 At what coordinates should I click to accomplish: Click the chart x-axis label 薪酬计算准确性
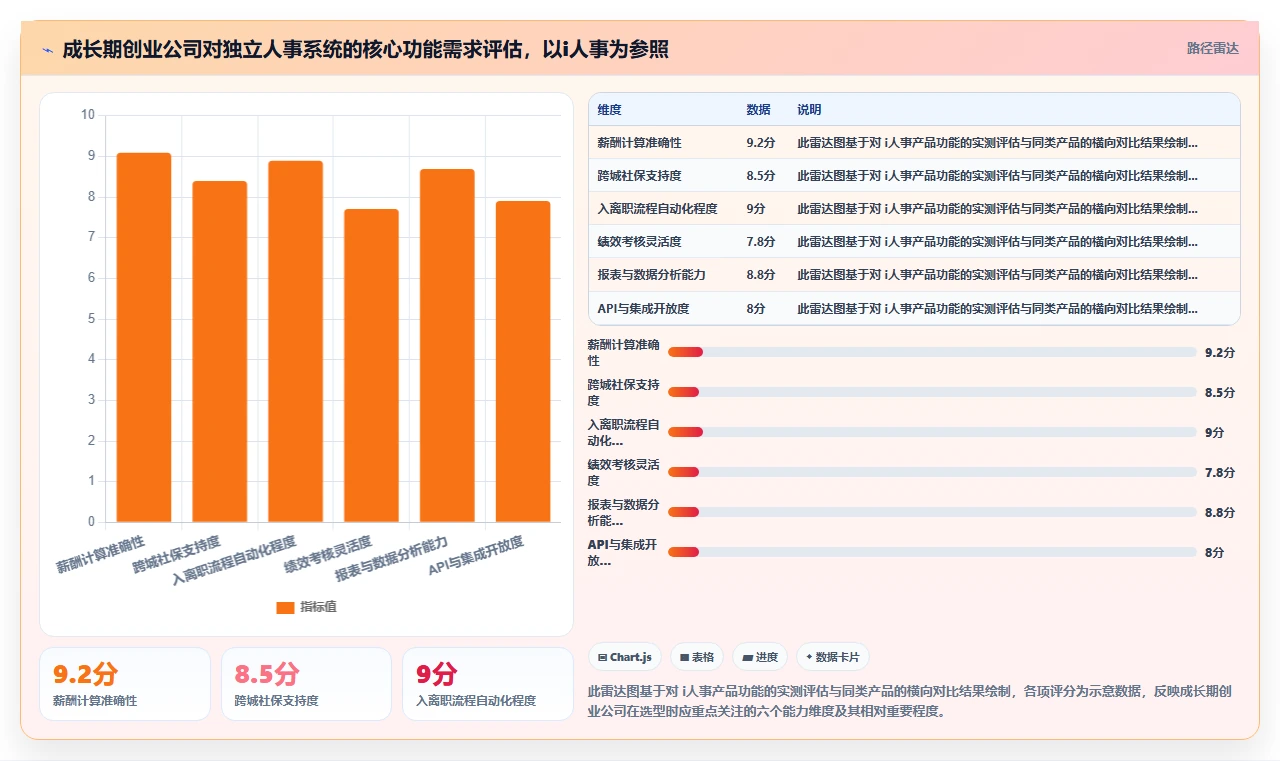point(100,554)
